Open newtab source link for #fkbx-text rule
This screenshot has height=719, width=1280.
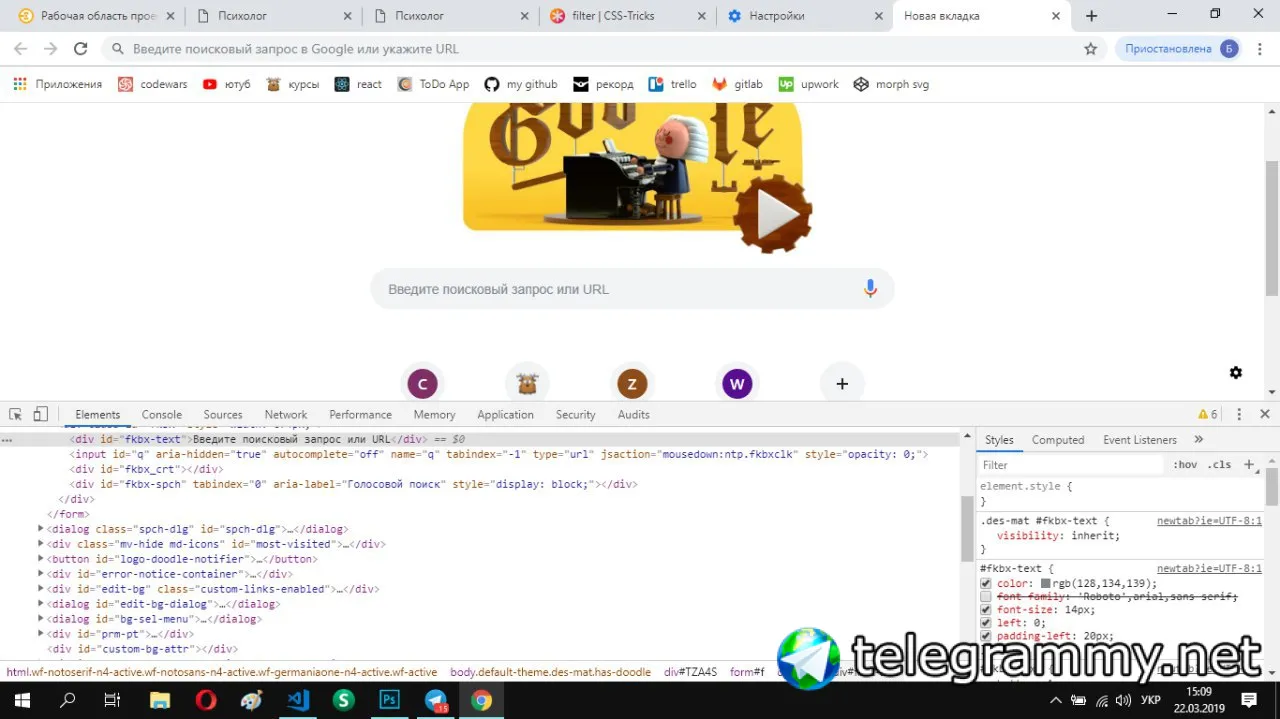pos(1209,568)
